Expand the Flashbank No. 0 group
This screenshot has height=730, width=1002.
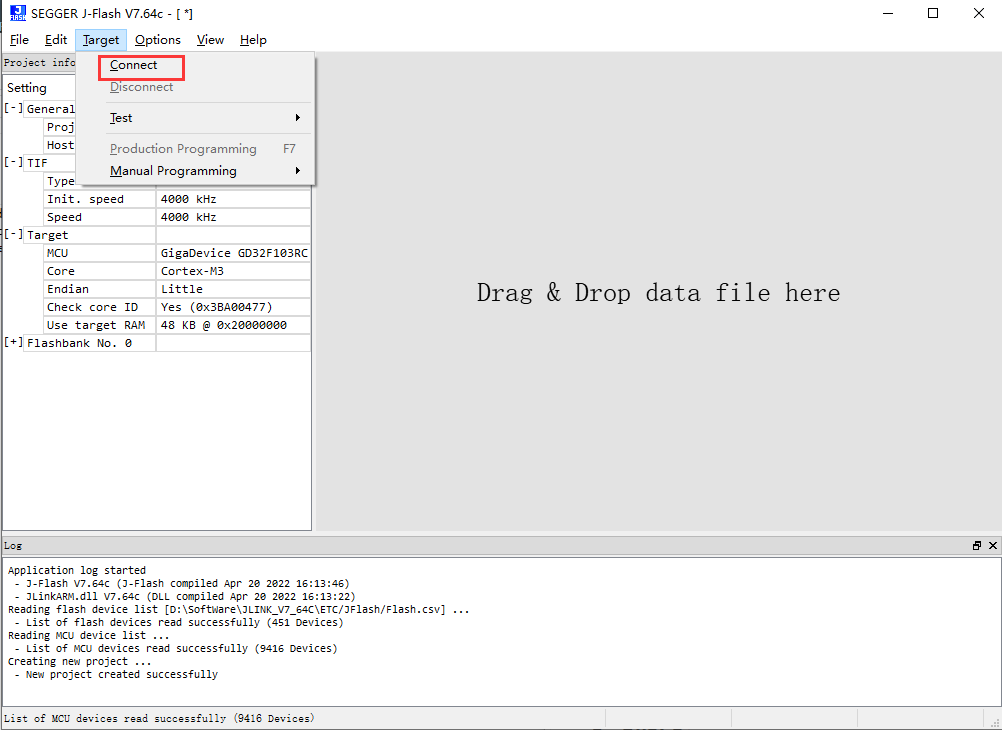13,342
